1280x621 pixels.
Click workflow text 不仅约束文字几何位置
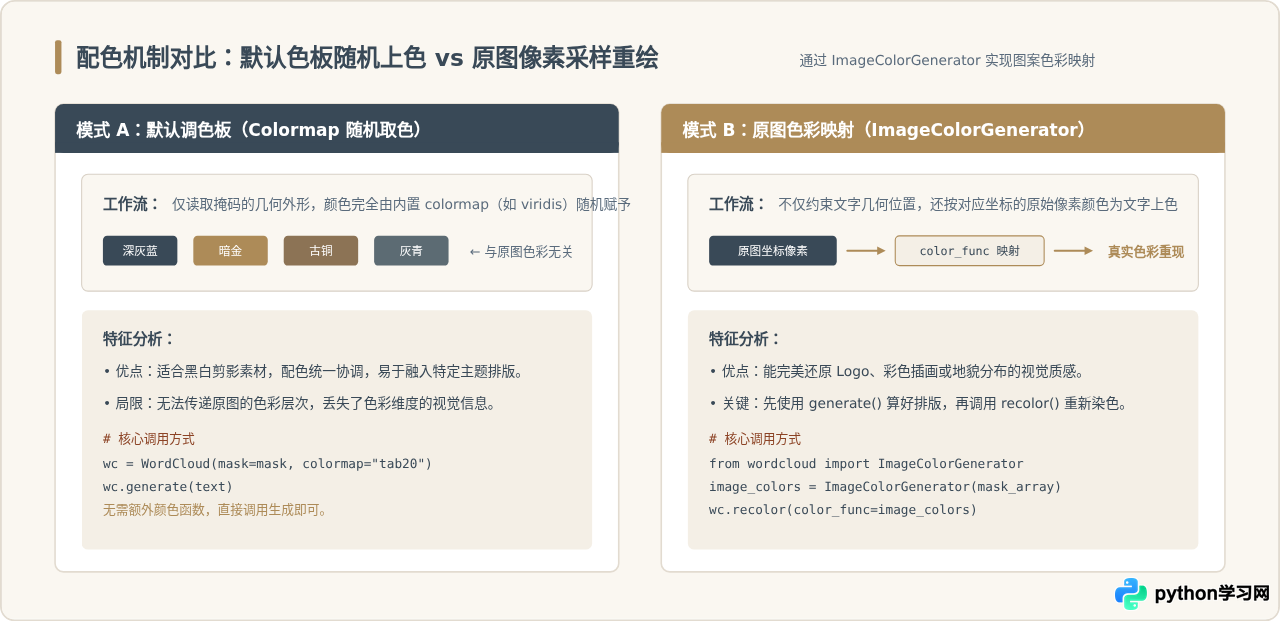(978, 204)
